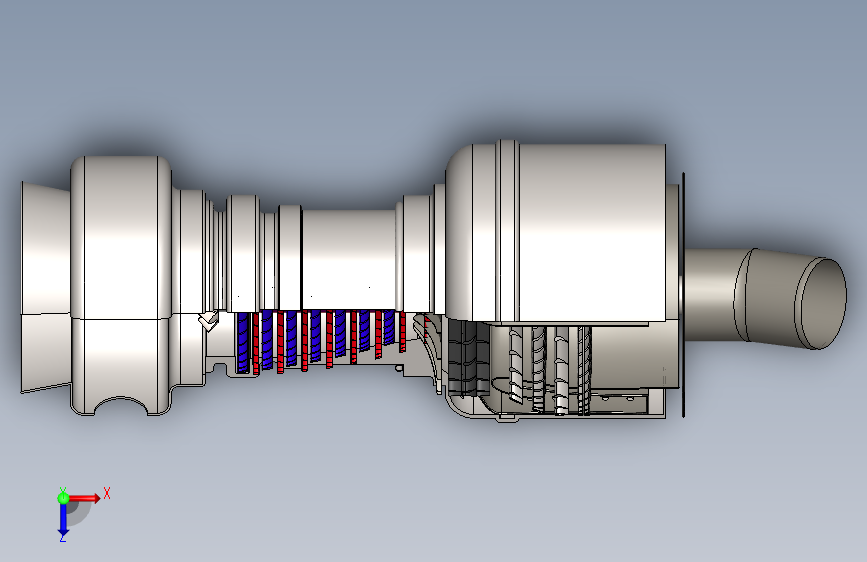Select the wide left housing with bottom cutout

[121, 285]
